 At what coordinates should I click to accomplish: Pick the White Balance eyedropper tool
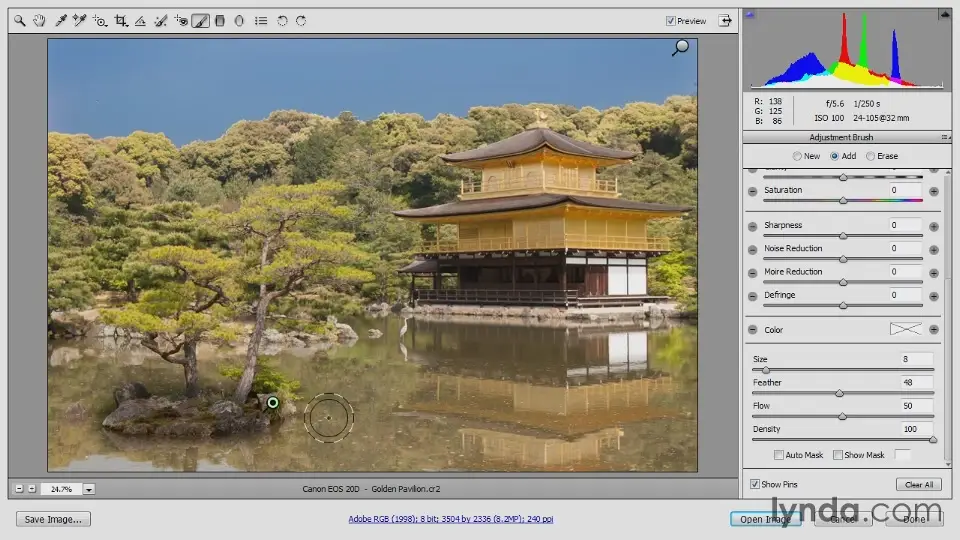click(x=61, y=20)
